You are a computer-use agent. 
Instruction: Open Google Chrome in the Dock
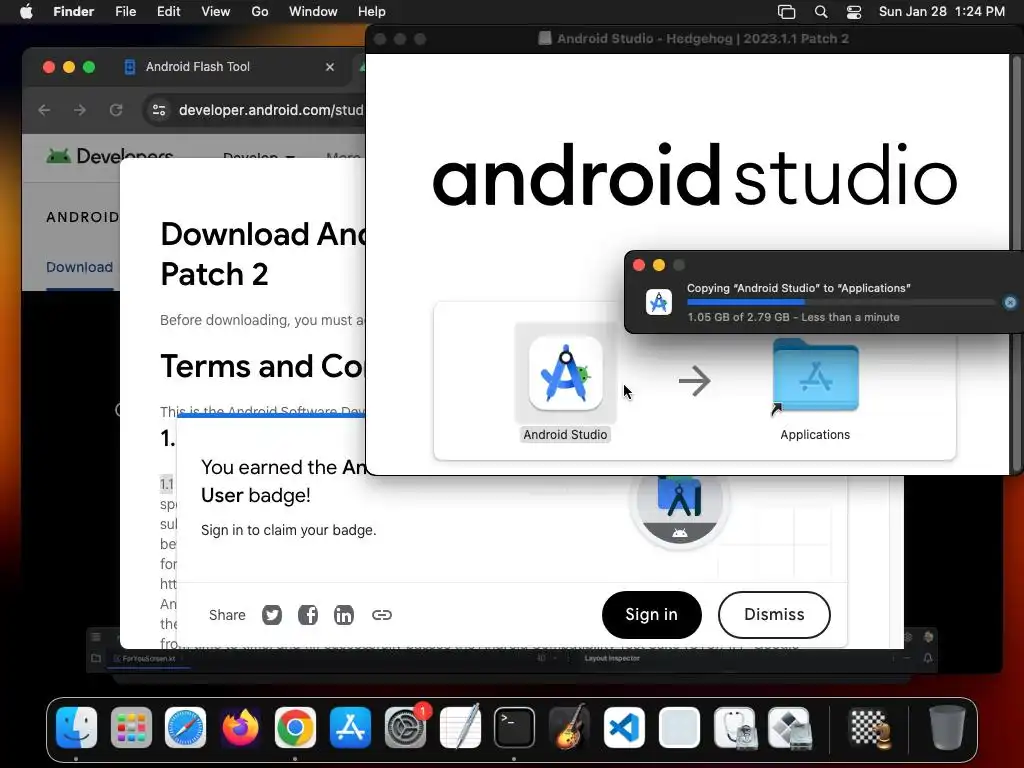point(295,727)
